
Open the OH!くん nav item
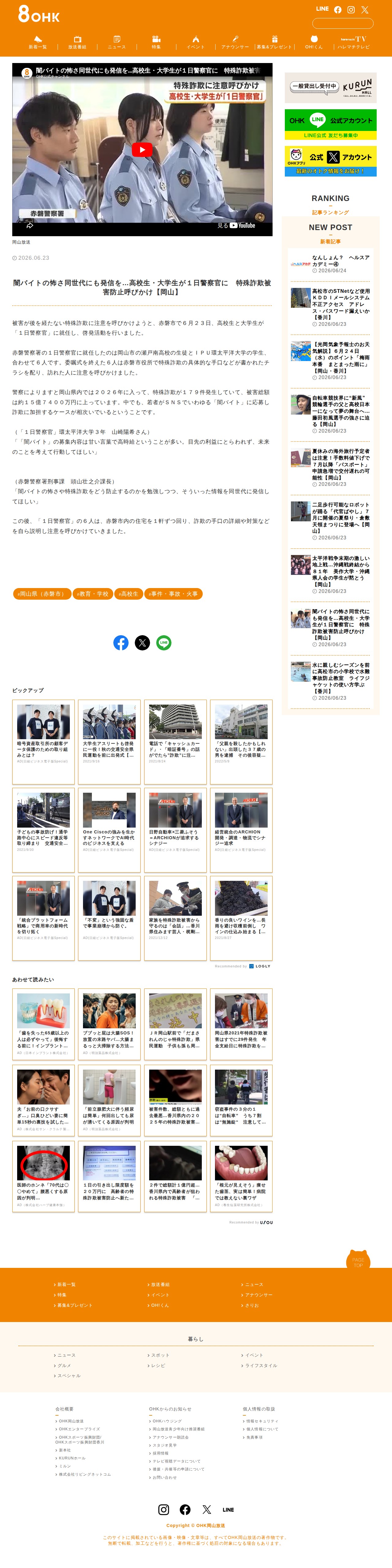coord(314,42)
